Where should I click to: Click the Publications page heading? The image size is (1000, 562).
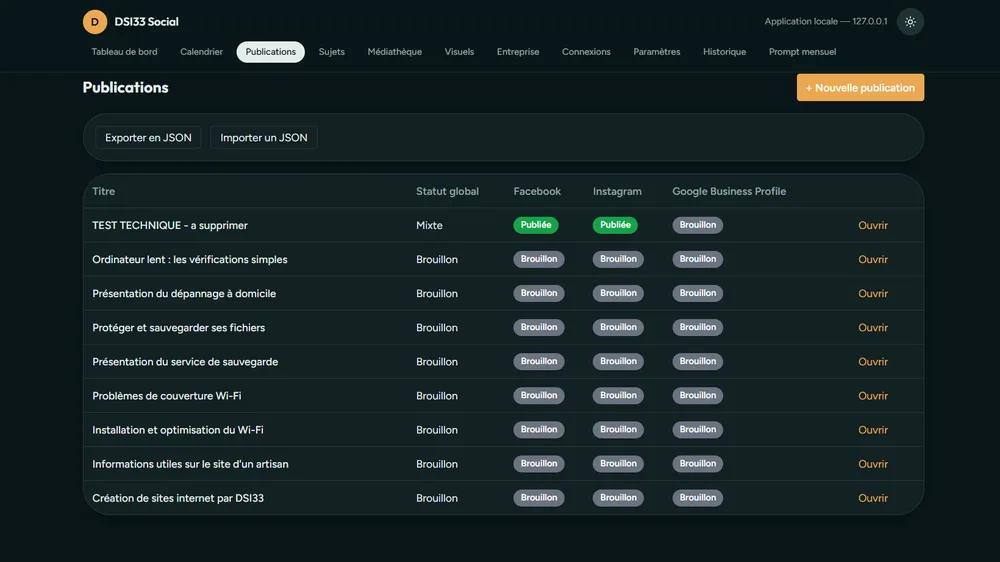pos(125,87)
